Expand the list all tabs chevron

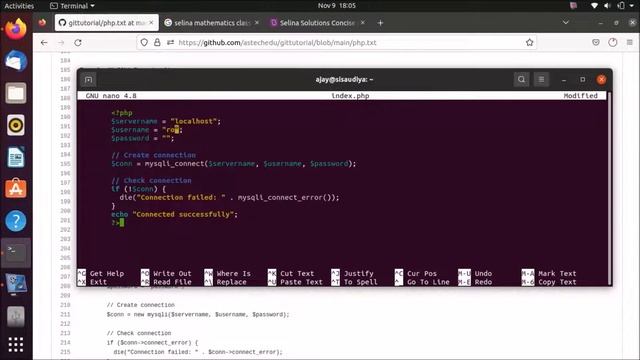tap(565, 22)
